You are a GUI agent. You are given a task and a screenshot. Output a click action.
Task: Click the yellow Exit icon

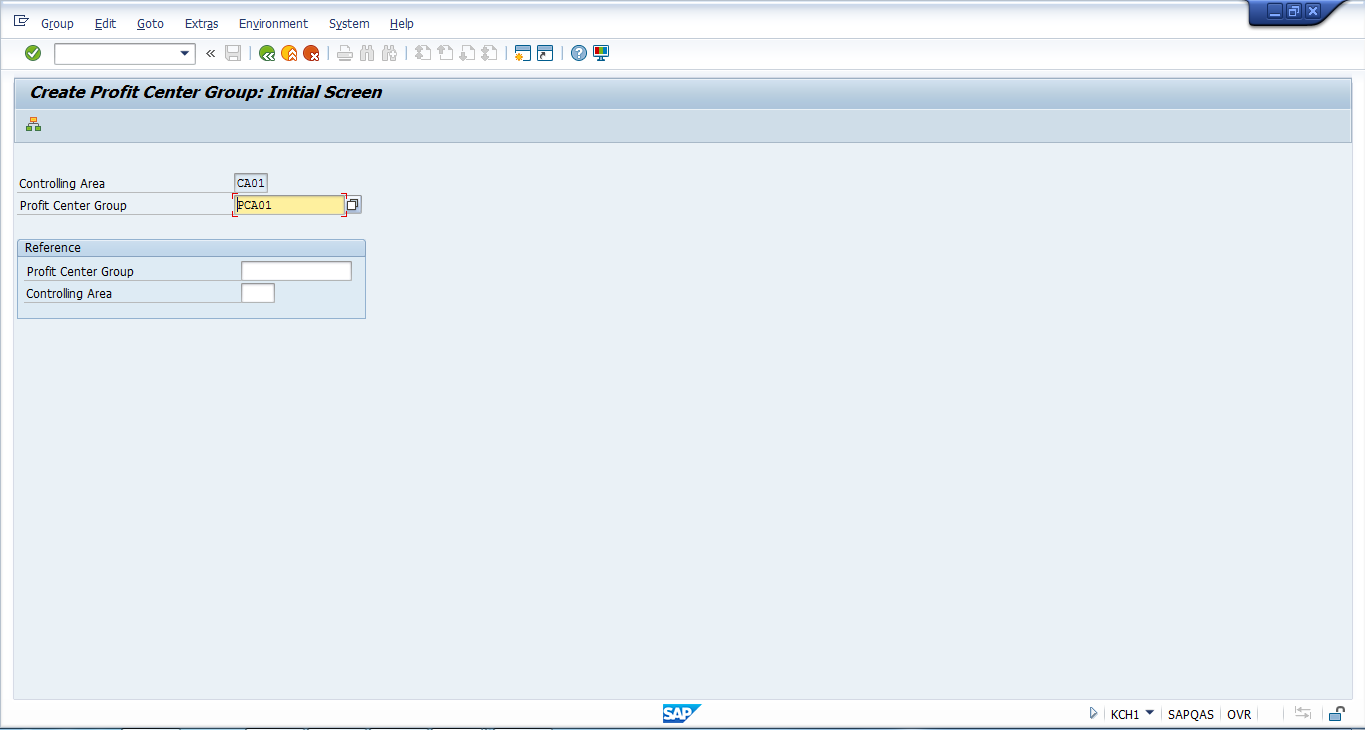289,53
